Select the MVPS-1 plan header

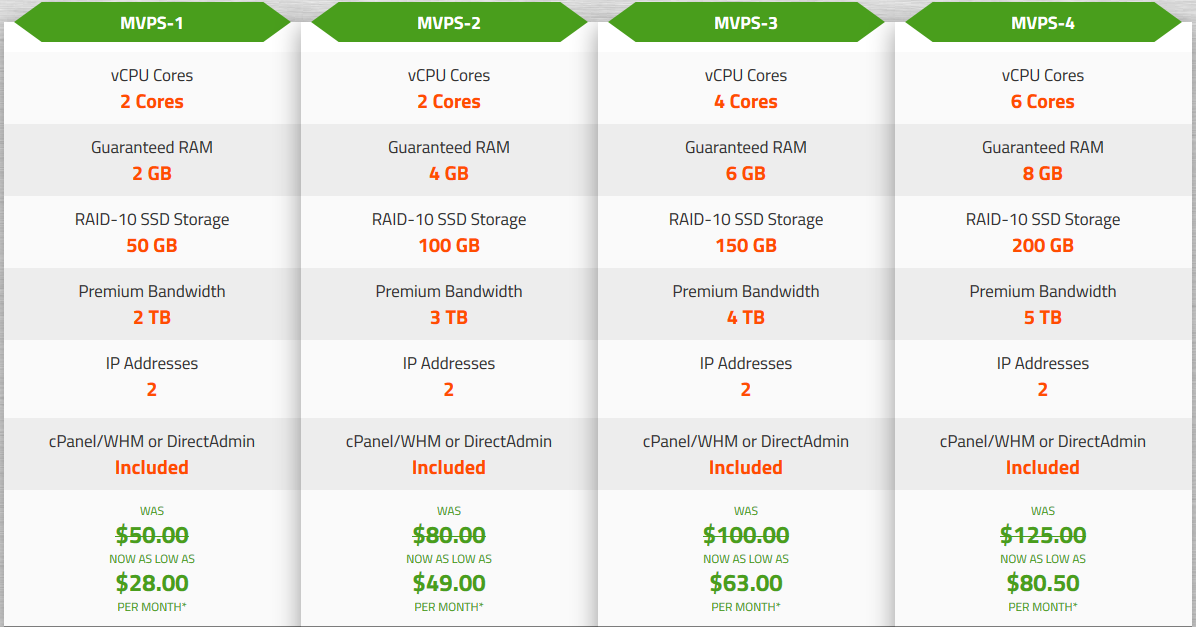[152, 23]
